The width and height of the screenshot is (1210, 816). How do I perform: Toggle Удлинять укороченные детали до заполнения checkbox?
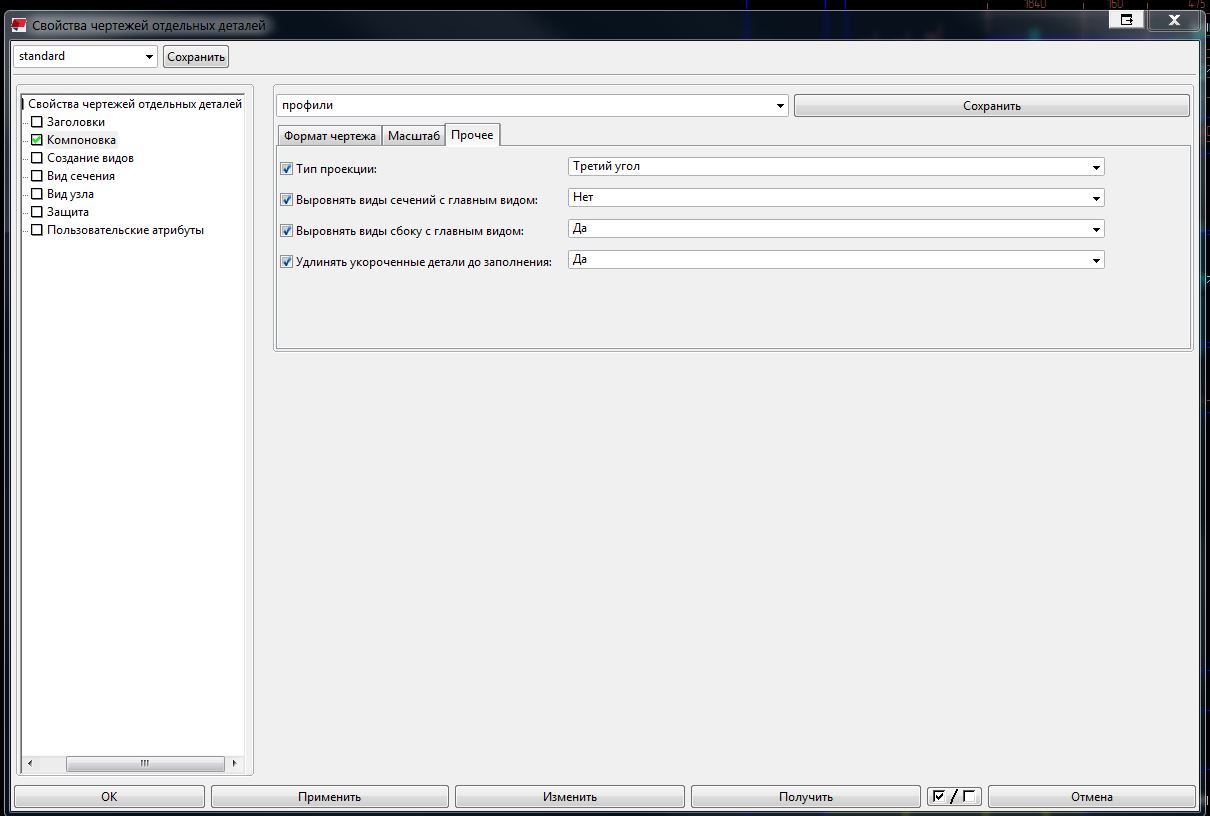286,262
